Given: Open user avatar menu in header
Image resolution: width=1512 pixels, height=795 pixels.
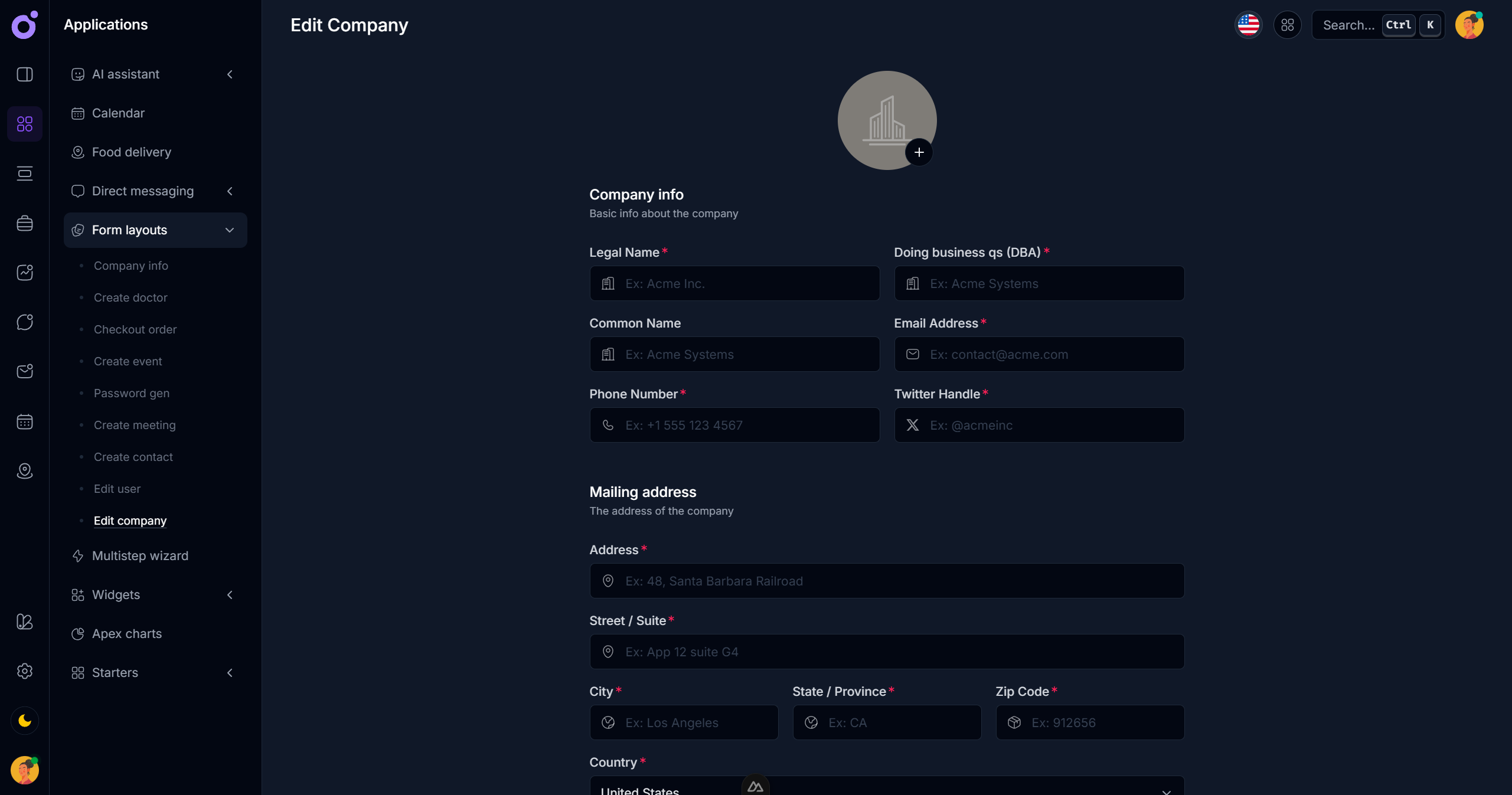Looking at the screenshot, I should pos(1468,25).
